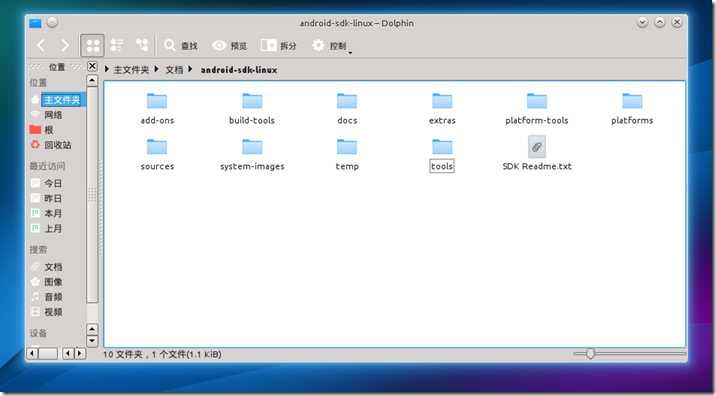716x396 pixels.
Task: Click the 拆分 split view button
Action: (278, 45)
